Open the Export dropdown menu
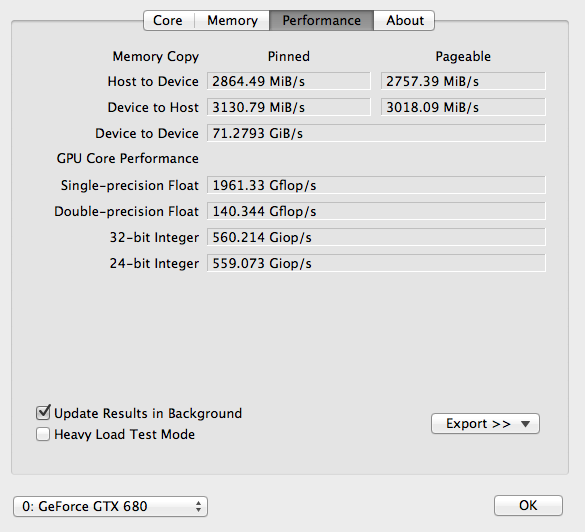 [x=485, y=423]
